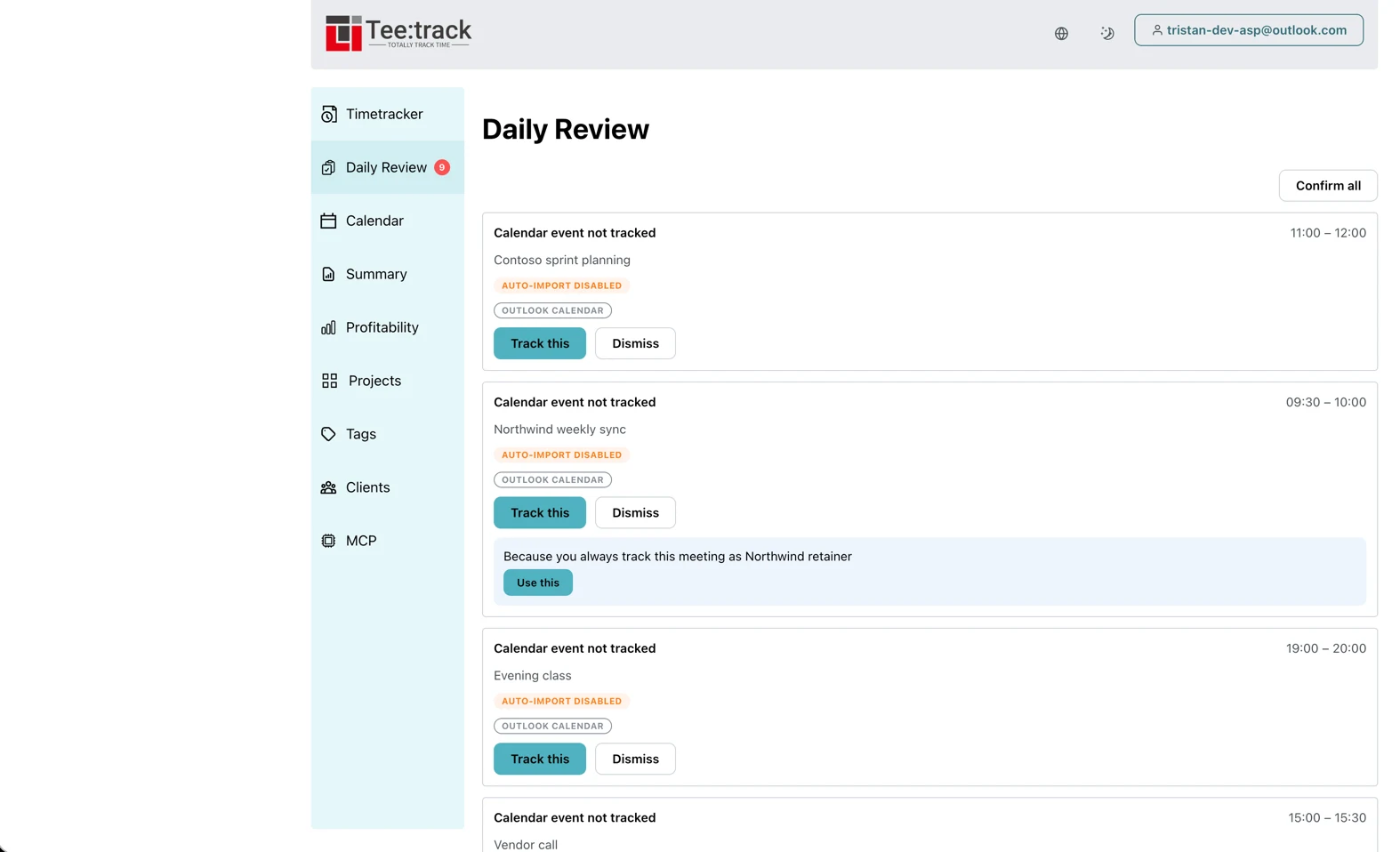
Task: Click the Tee:track logo
Action: pos(398,33)
